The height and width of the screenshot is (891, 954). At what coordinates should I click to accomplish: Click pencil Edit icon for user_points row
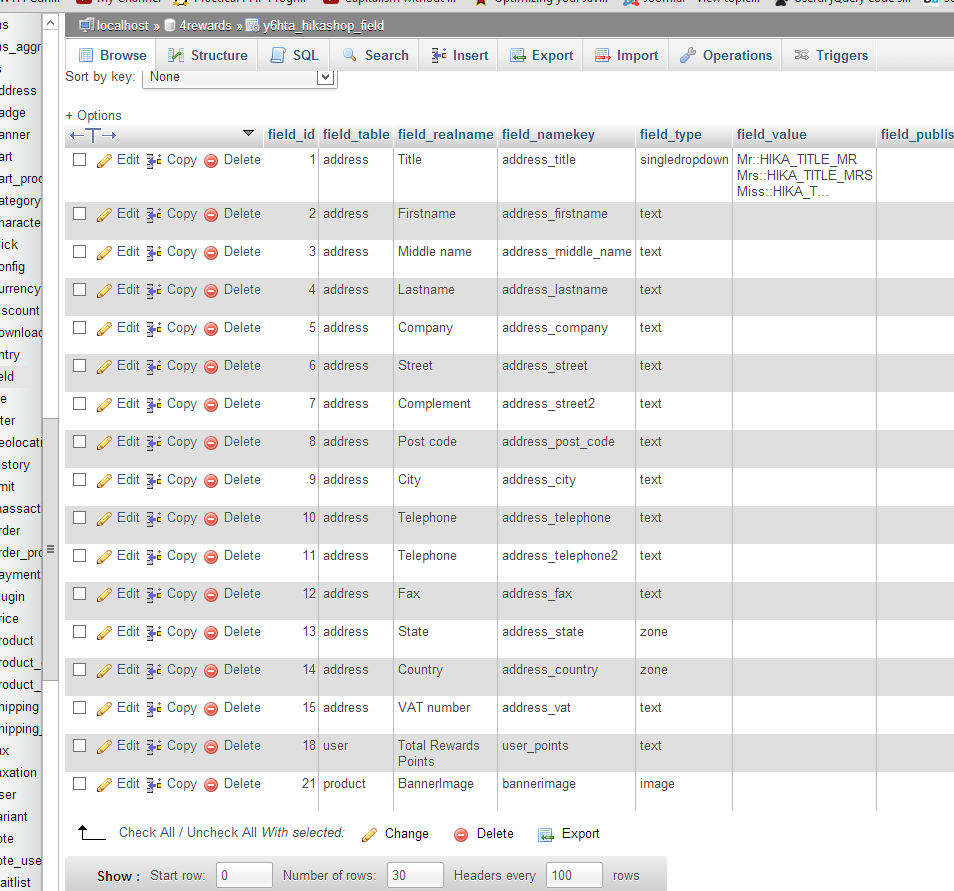(x=104, y=747)
